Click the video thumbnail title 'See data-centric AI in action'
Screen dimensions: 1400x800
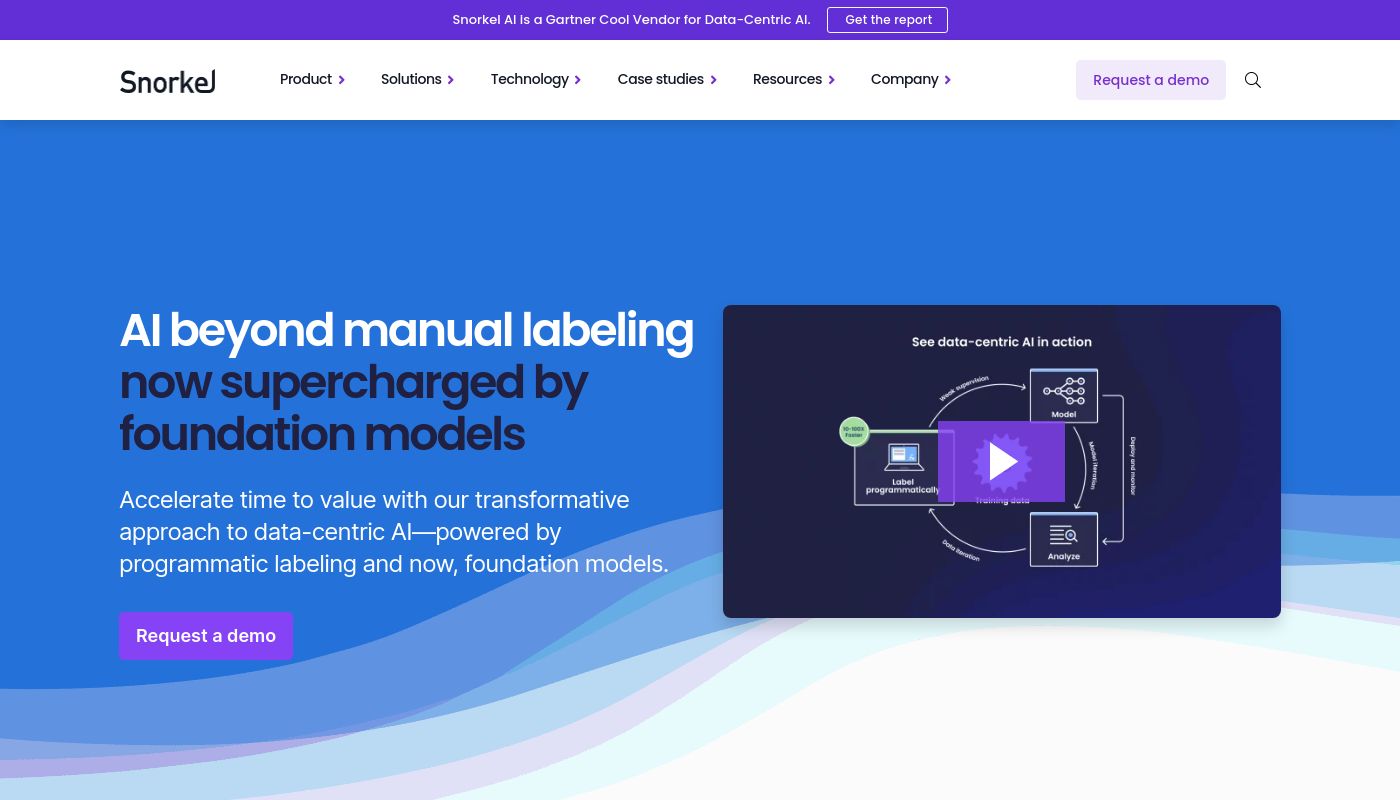pos(1001,342)
